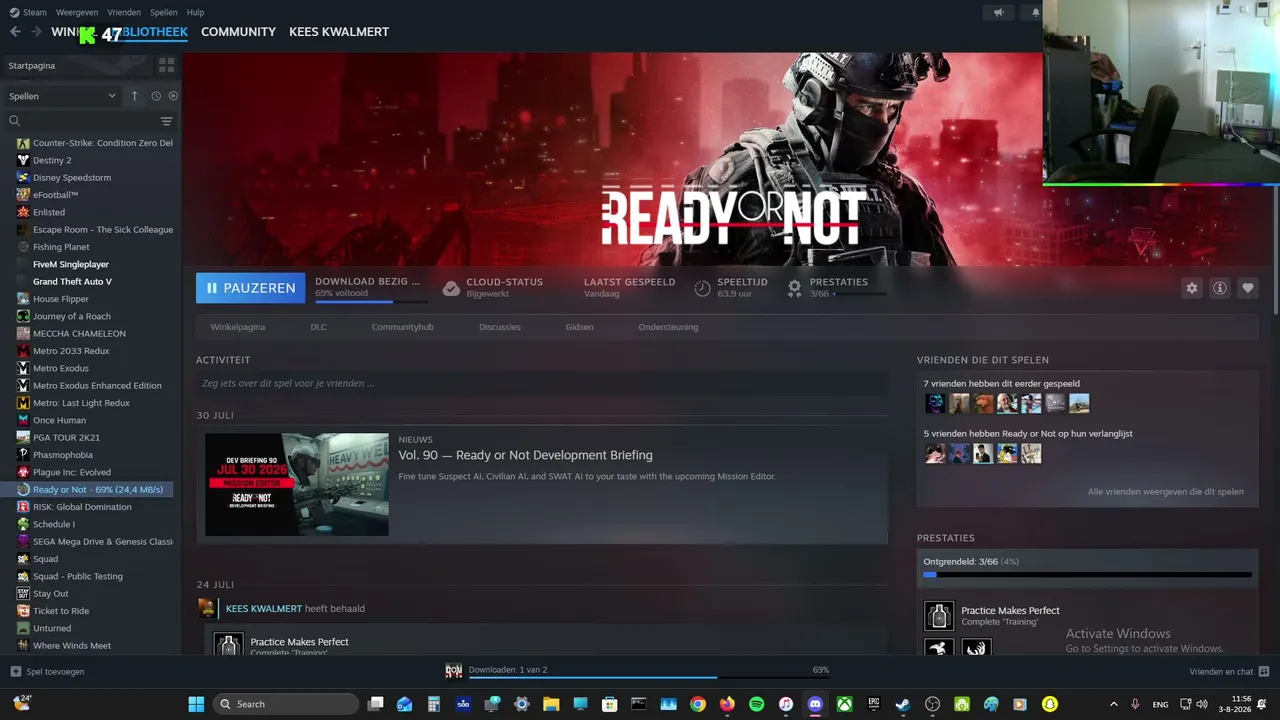This screenshot has height=720, width=1280.
Task: Open Discord from the taskbar
Action: 815,704
